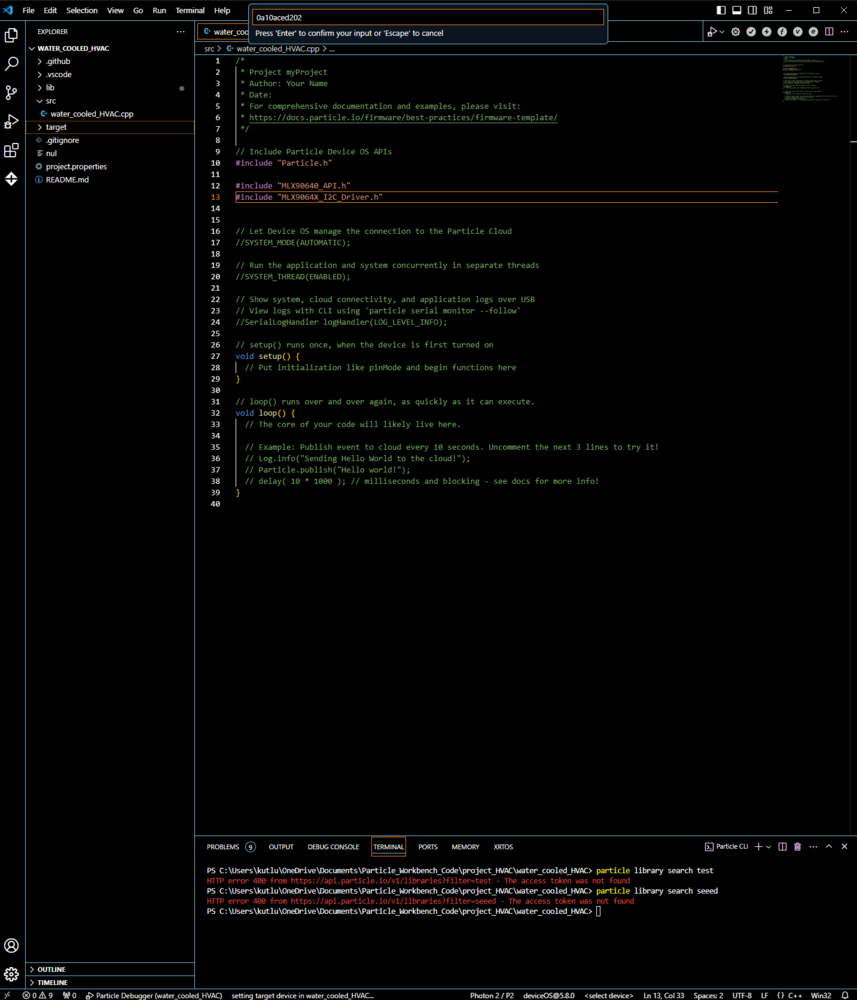Open the Run and Debug view
857x1000 pixels.
[x=12, y=121]
